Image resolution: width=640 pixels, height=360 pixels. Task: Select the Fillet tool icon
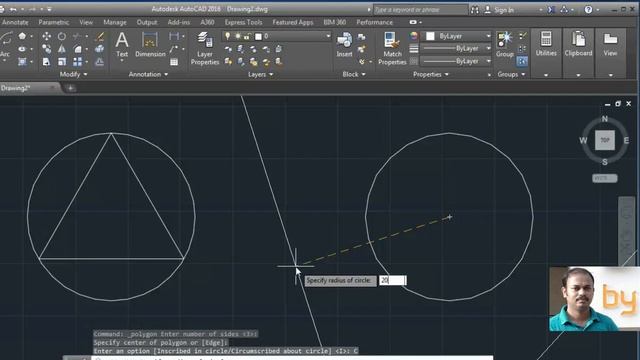(77, 49)
